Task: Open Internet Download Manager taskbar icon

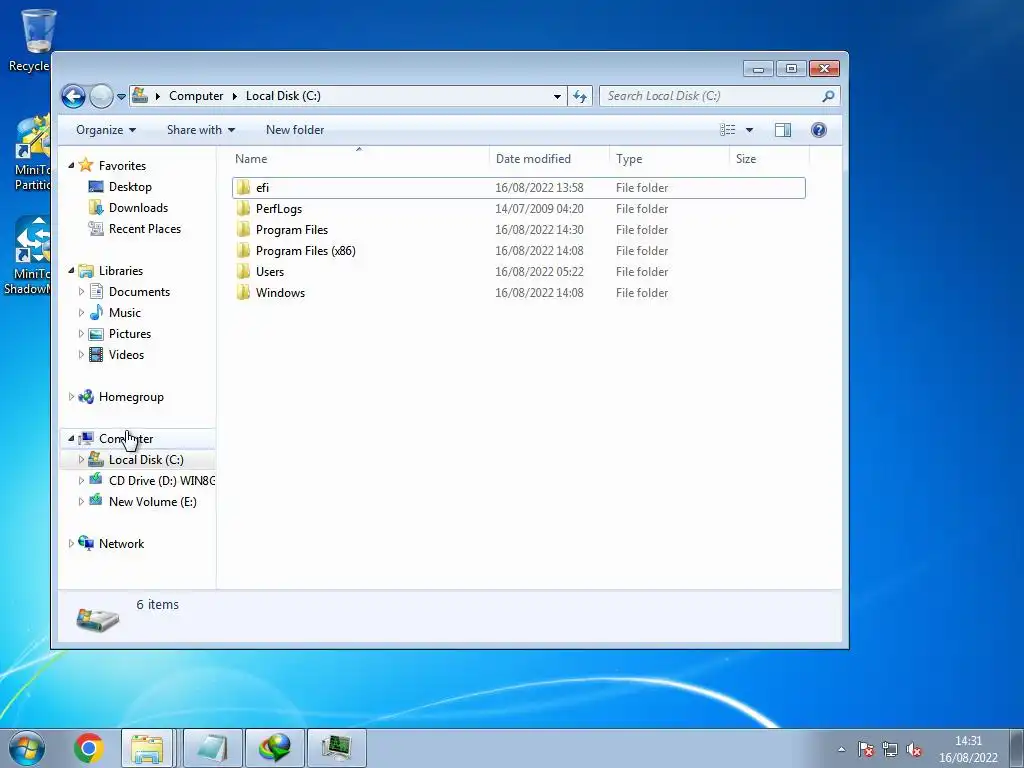Action: [274, 748]
